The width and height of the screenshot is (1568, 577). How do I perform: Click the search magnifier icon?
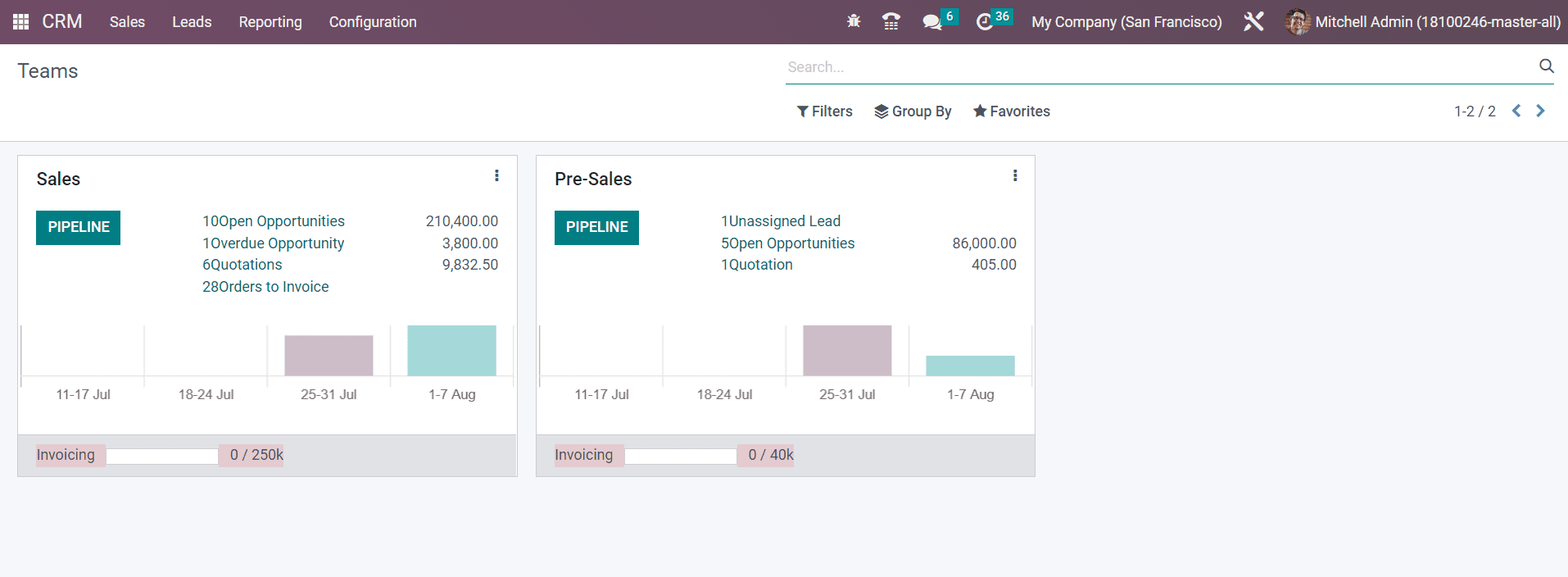[x=1546, y=66]
